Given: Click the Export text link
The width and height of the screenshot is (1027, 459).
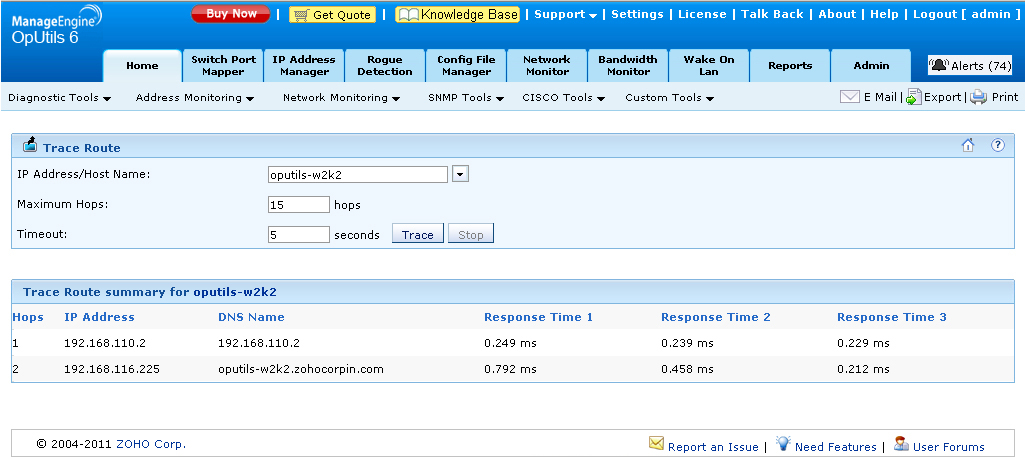Looking at the screenshot, I should coord(943,97).
